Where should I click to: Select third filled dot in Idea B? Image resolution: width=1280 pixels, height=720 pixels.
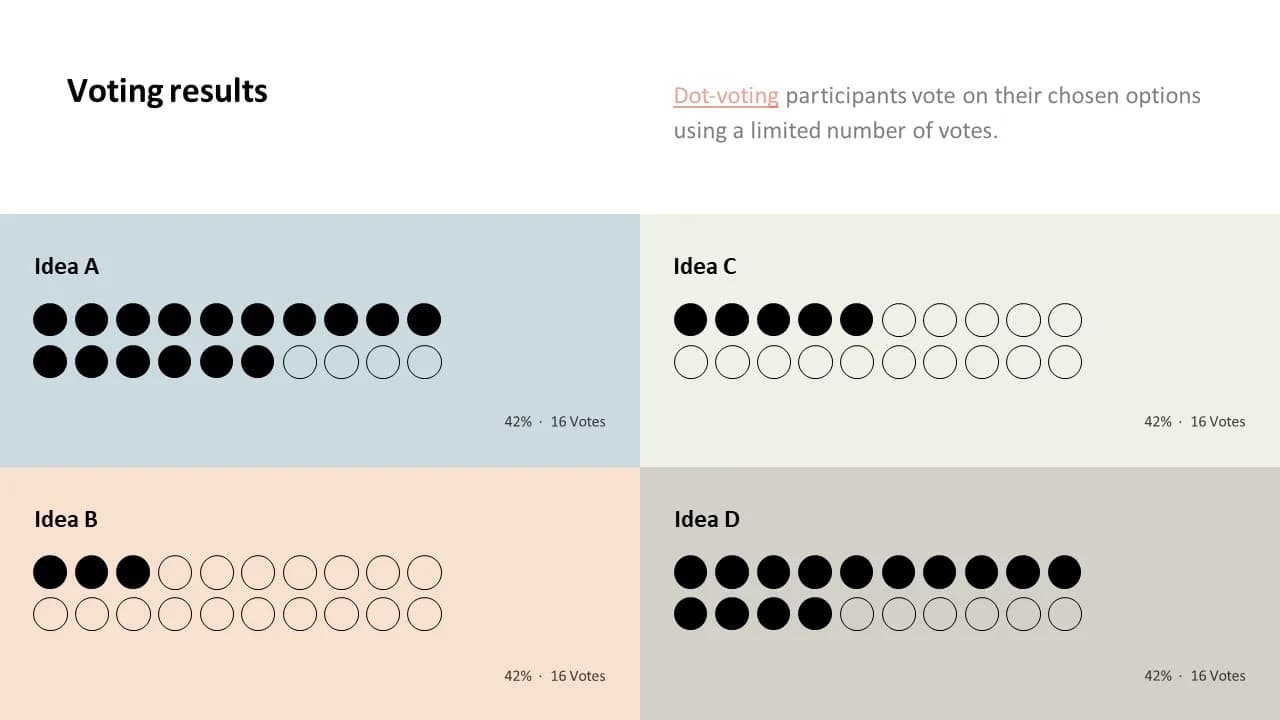pos(133,573)
